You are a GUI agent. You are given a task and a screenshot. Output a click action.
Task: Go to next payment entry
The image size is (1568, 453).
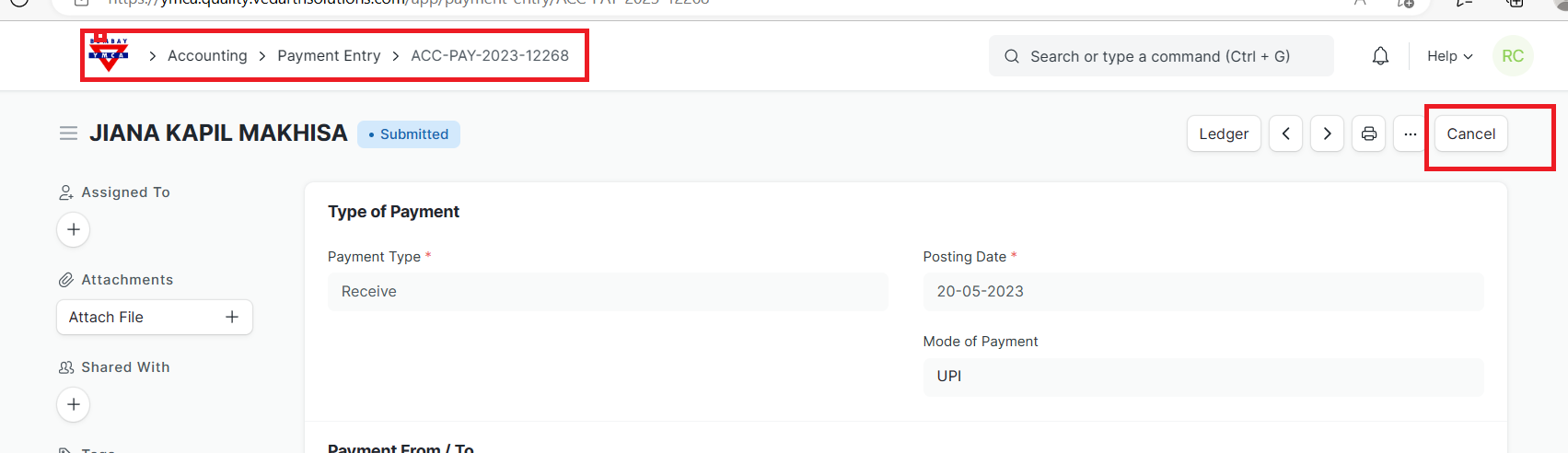(1327, 134)
